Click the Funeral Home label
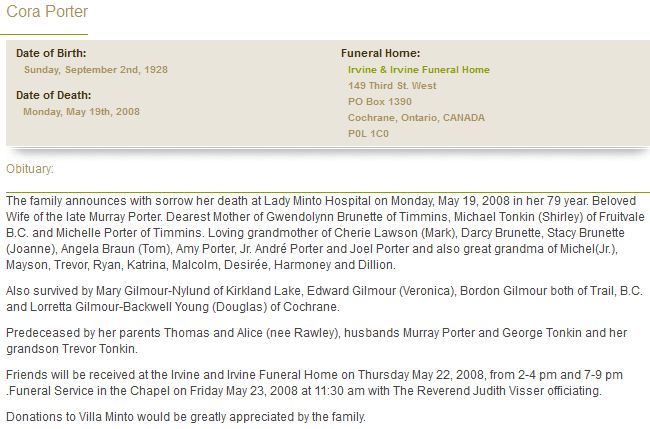This screenshot has height=429, width=650. coord(380,52)
